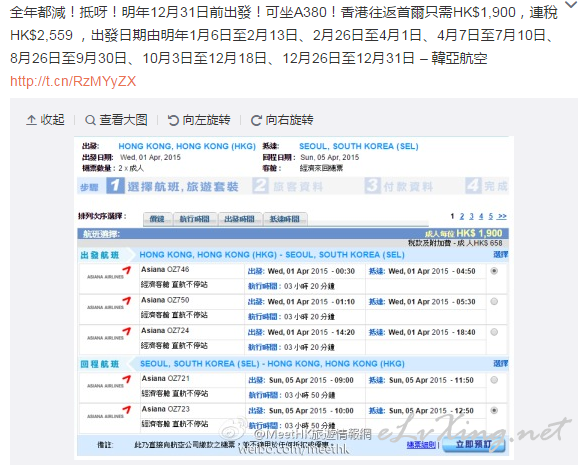Click the OZ746 departure time 00:30

coord(345,271)
